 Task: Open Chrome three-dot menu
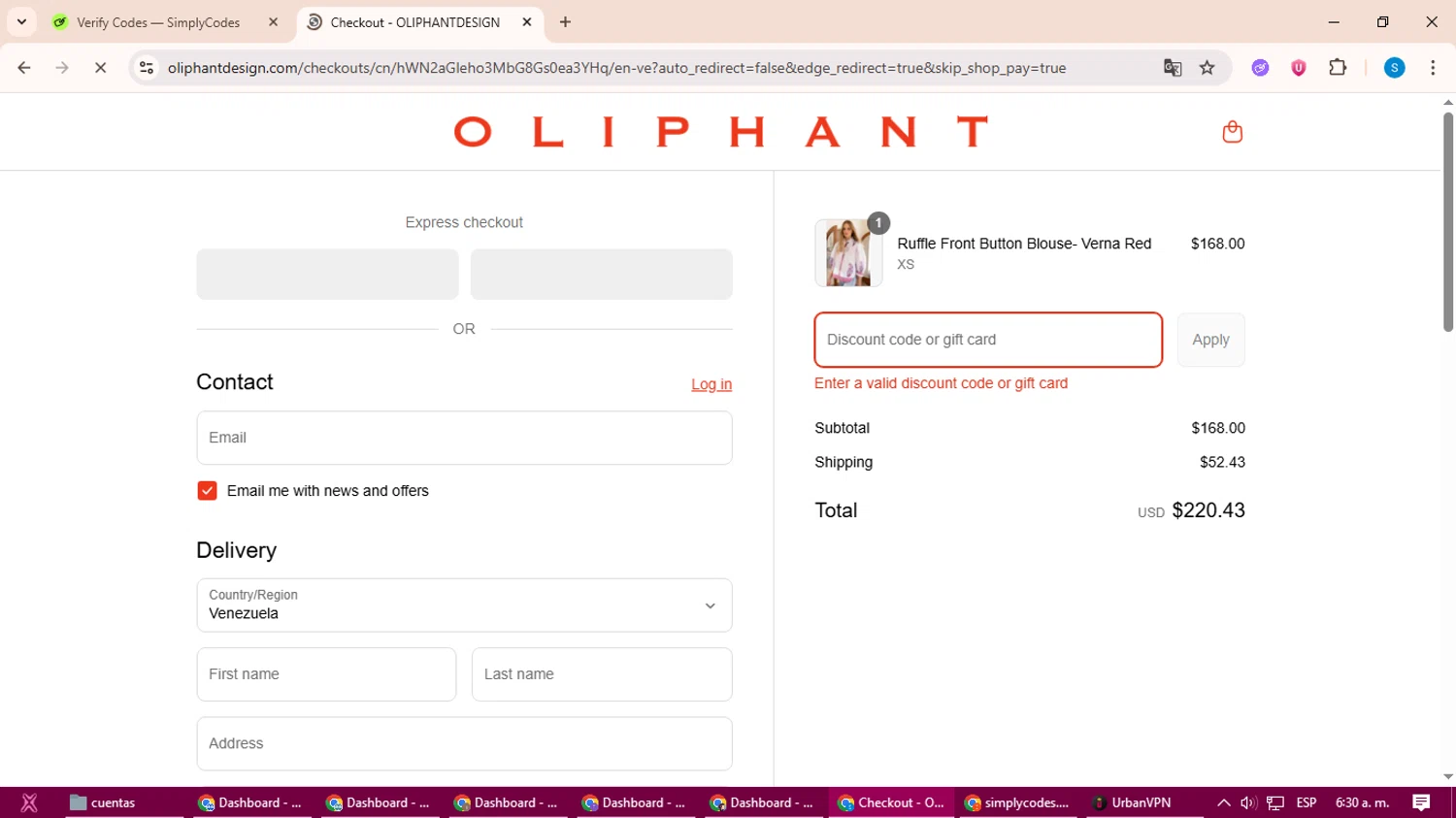[1433, 68]
